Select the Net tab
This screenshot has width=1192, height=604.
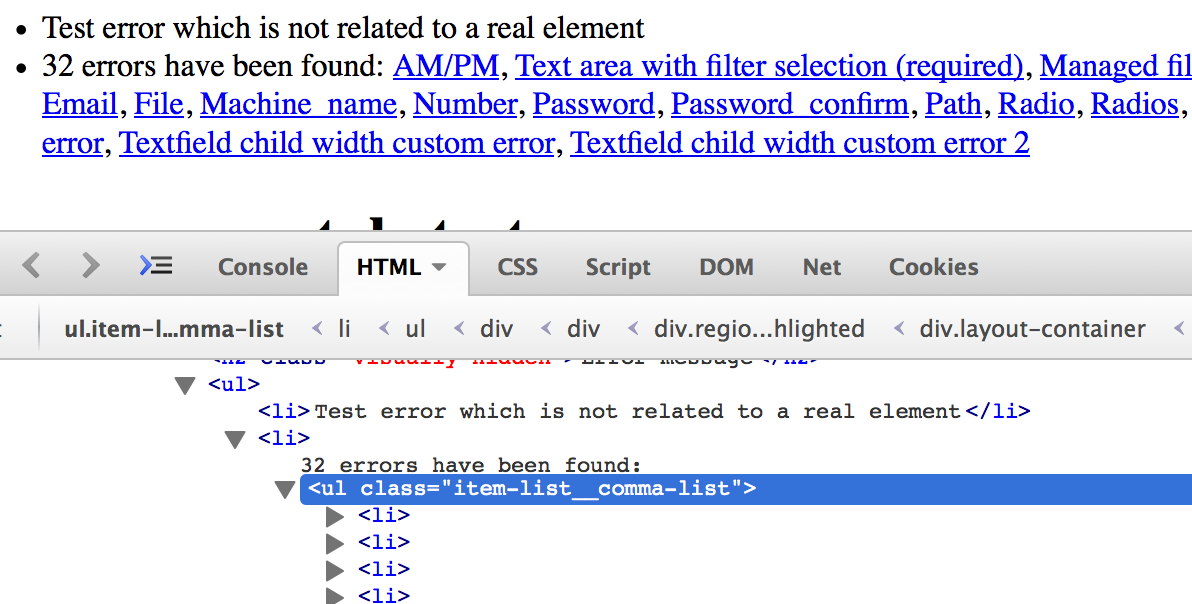(821, 267)
